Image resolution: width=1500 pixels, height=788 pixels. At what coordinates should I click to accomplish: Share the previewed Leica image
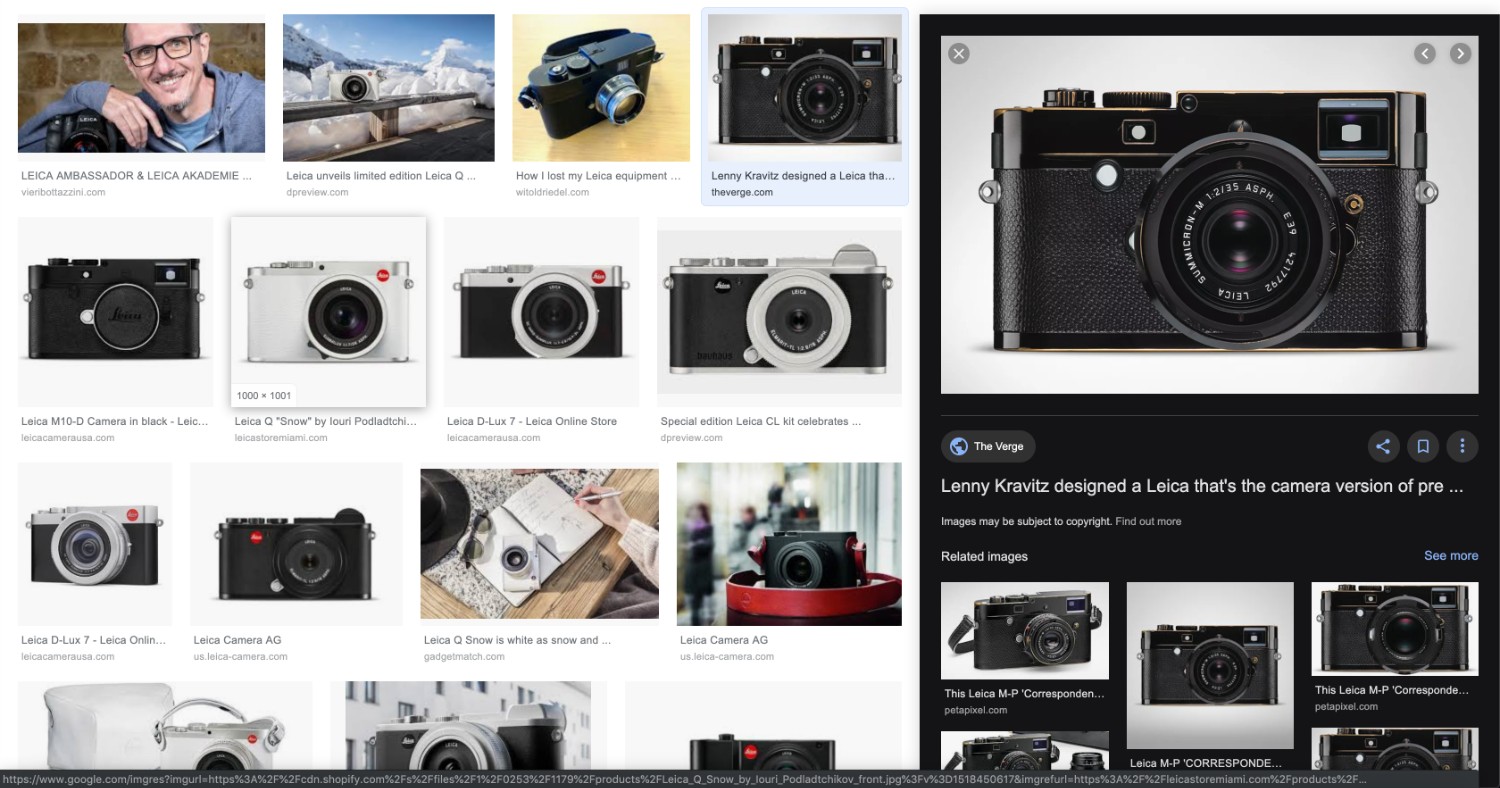click(x=1383, y=446)
